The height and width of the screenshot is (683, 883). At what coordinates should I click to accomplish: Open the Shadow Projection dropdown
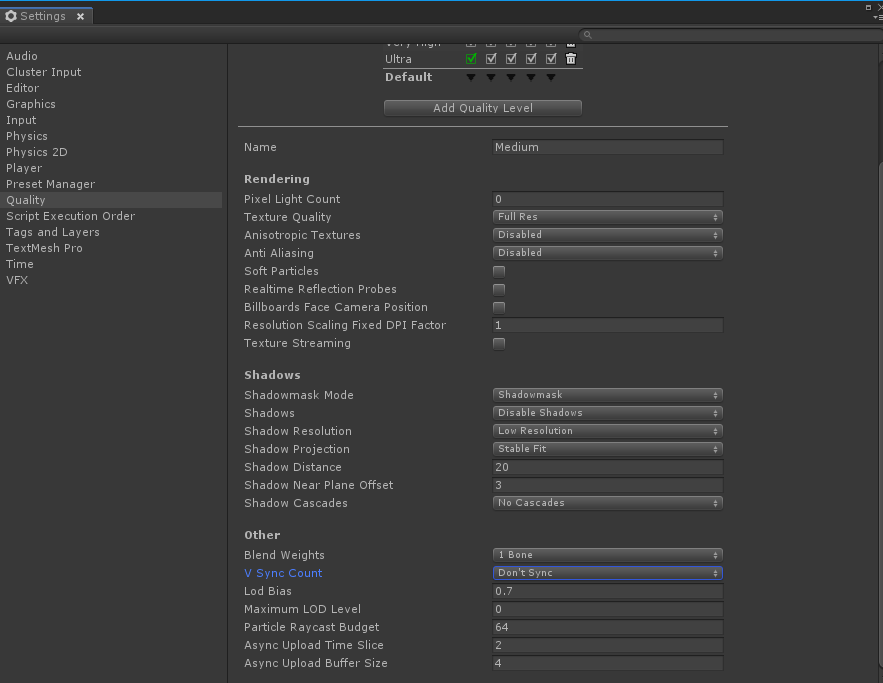coord(608,449)
